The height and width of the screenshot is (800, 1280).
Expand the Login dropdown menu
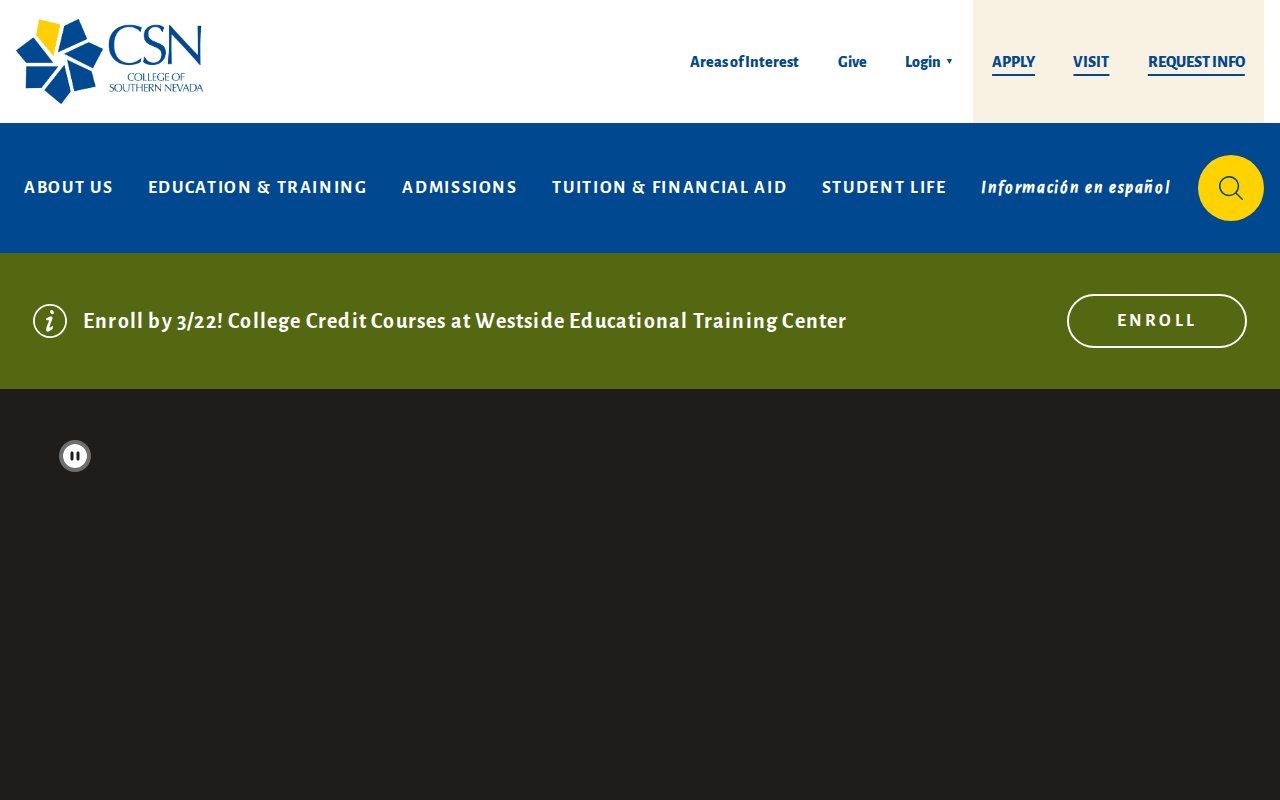922,62
